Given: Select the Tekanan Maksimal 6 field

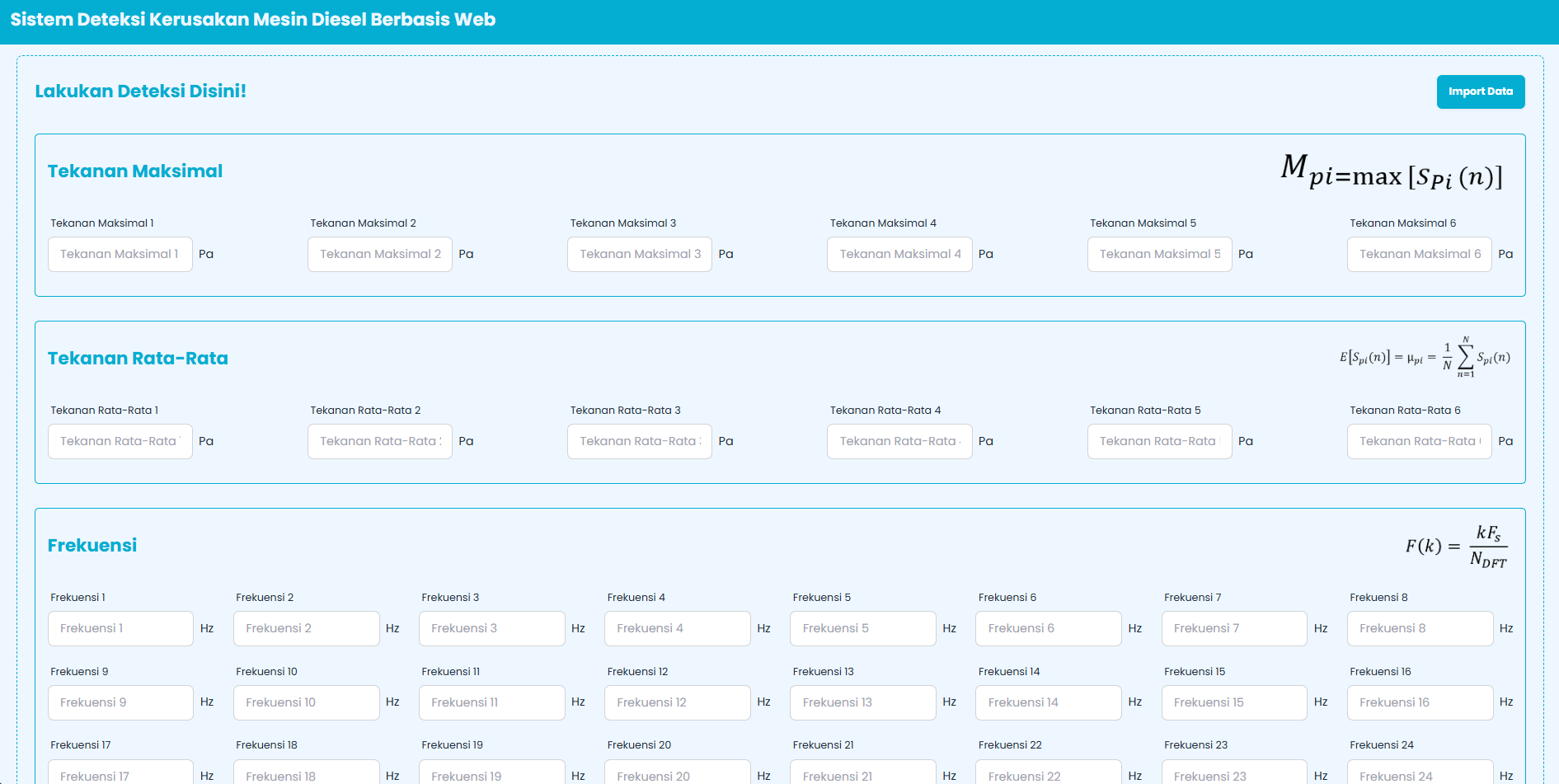Looking at the screenshot, I should 1419,254.
